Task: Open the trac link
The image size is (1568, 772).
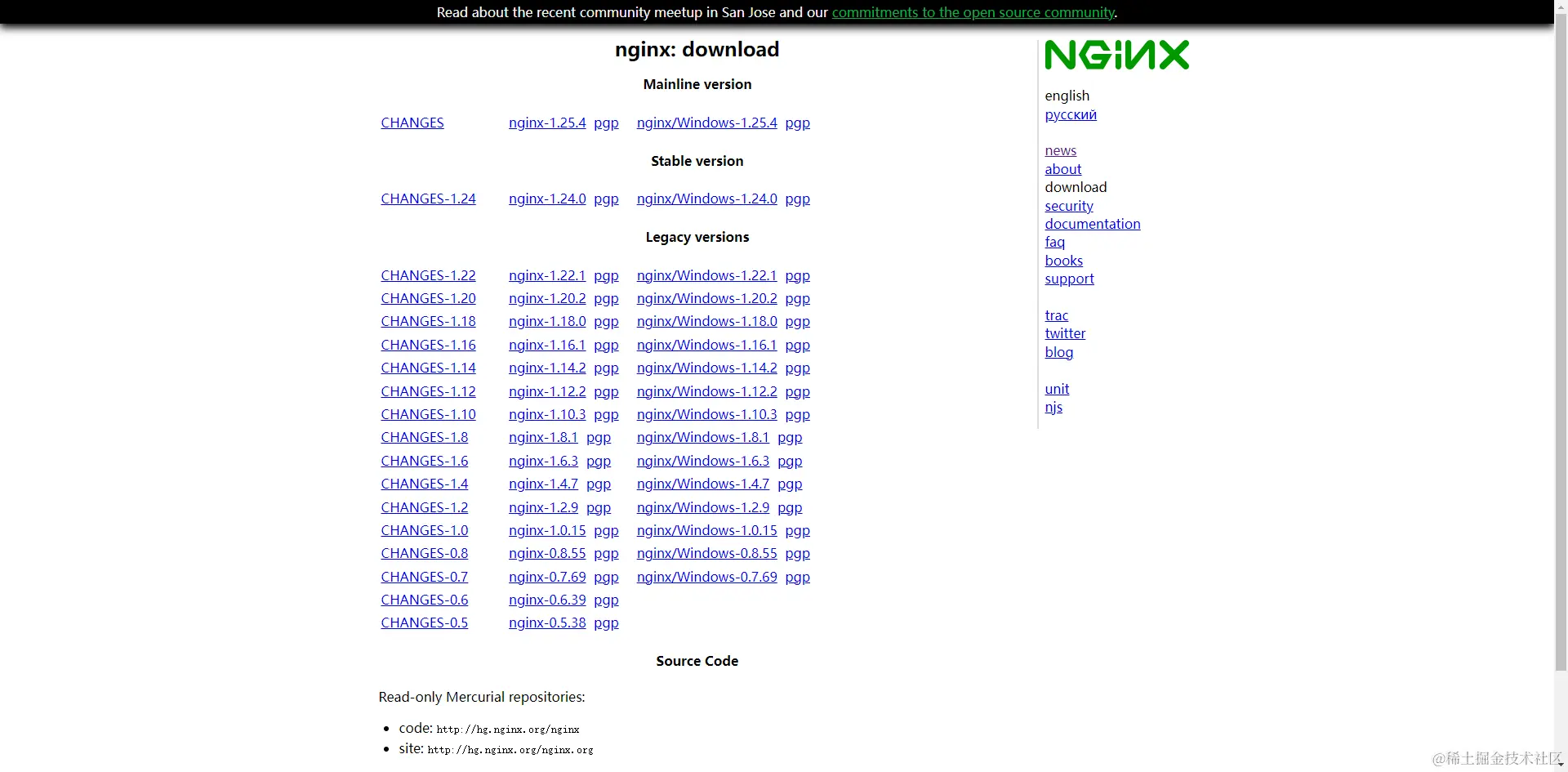Action: [1057, 315]
